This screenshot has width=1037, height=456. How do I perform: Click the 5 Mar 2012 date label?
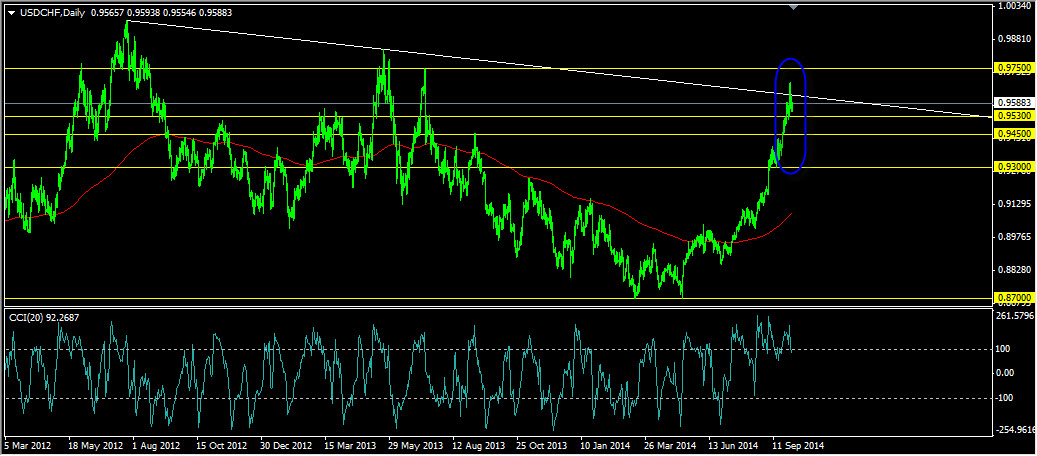[x=27, y=445]
